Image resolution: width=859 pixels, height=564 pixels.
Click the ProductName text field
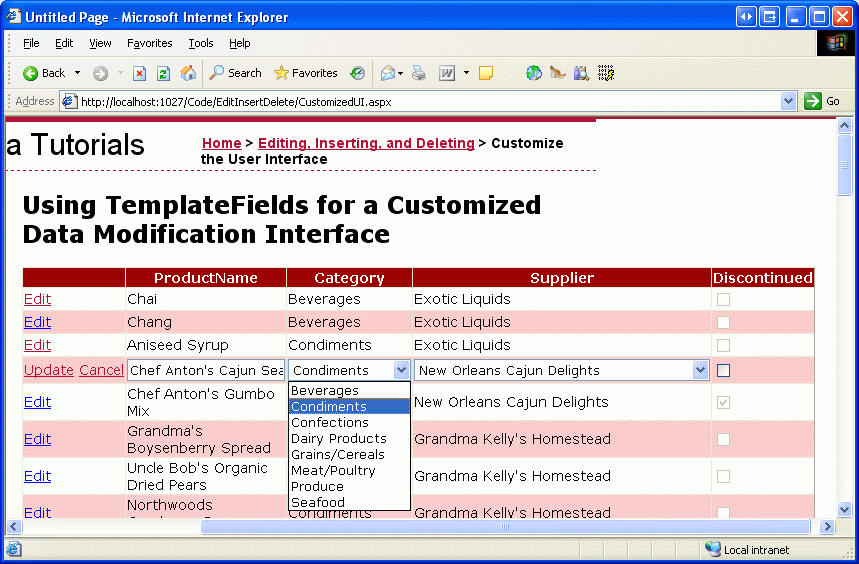pyautogui.click(x=205, y=370)
